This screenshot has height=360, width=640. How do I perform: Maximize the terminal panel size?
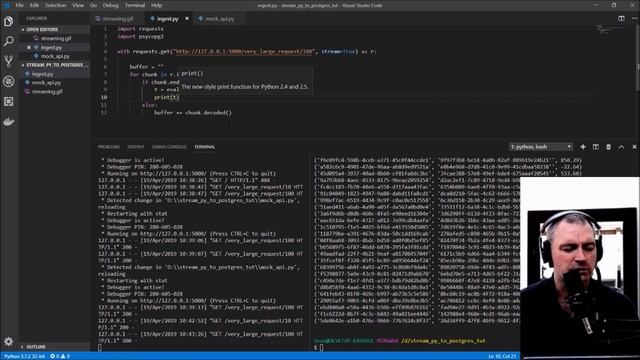click(621, 147)
